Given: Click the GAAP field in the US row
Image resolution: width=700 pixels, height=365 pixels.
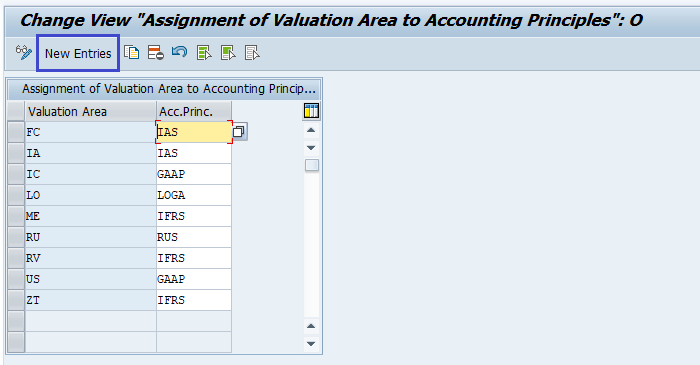Looking at the screenshot, I should (194, 279).
